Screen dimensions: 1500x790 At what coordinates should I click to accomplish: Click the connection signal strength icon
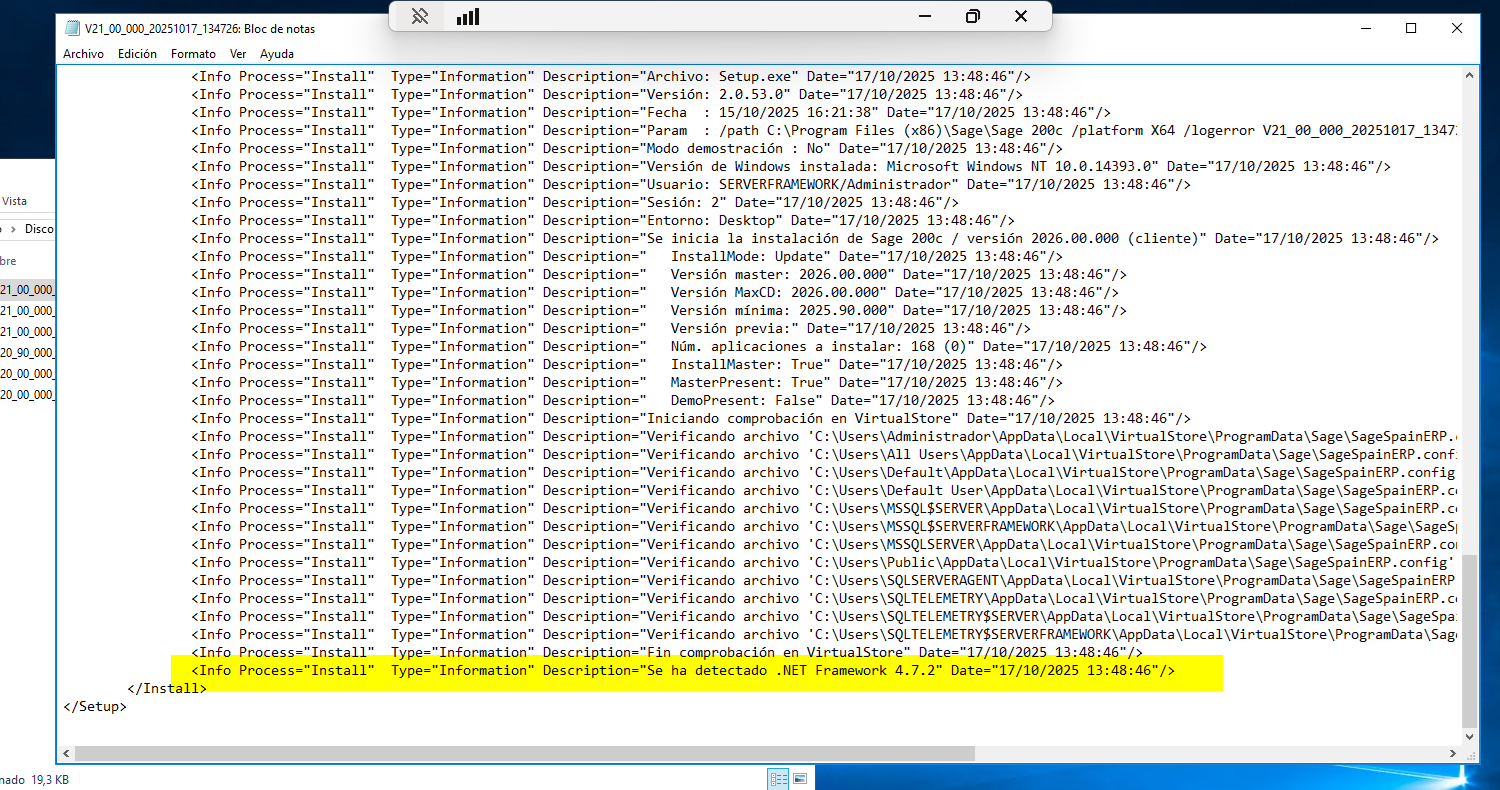tap(467, 16)
